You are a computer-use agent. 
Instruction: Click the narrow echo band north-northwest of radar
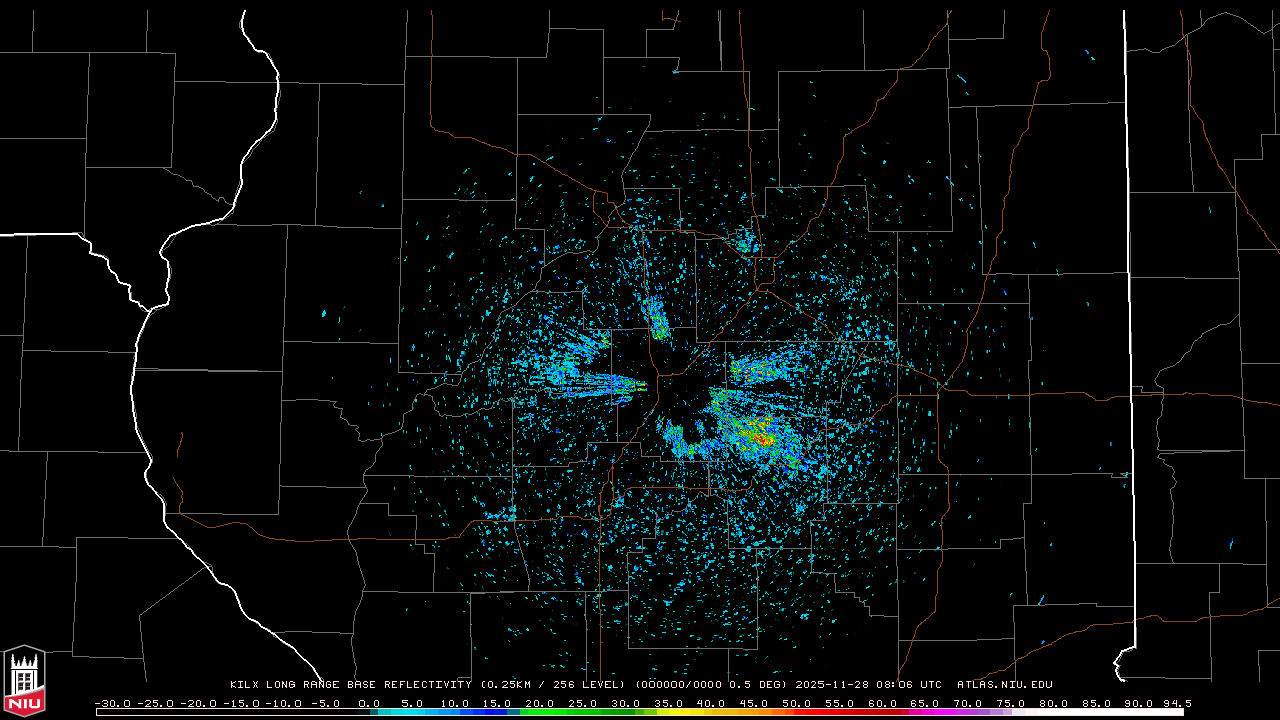coord(658,319)
